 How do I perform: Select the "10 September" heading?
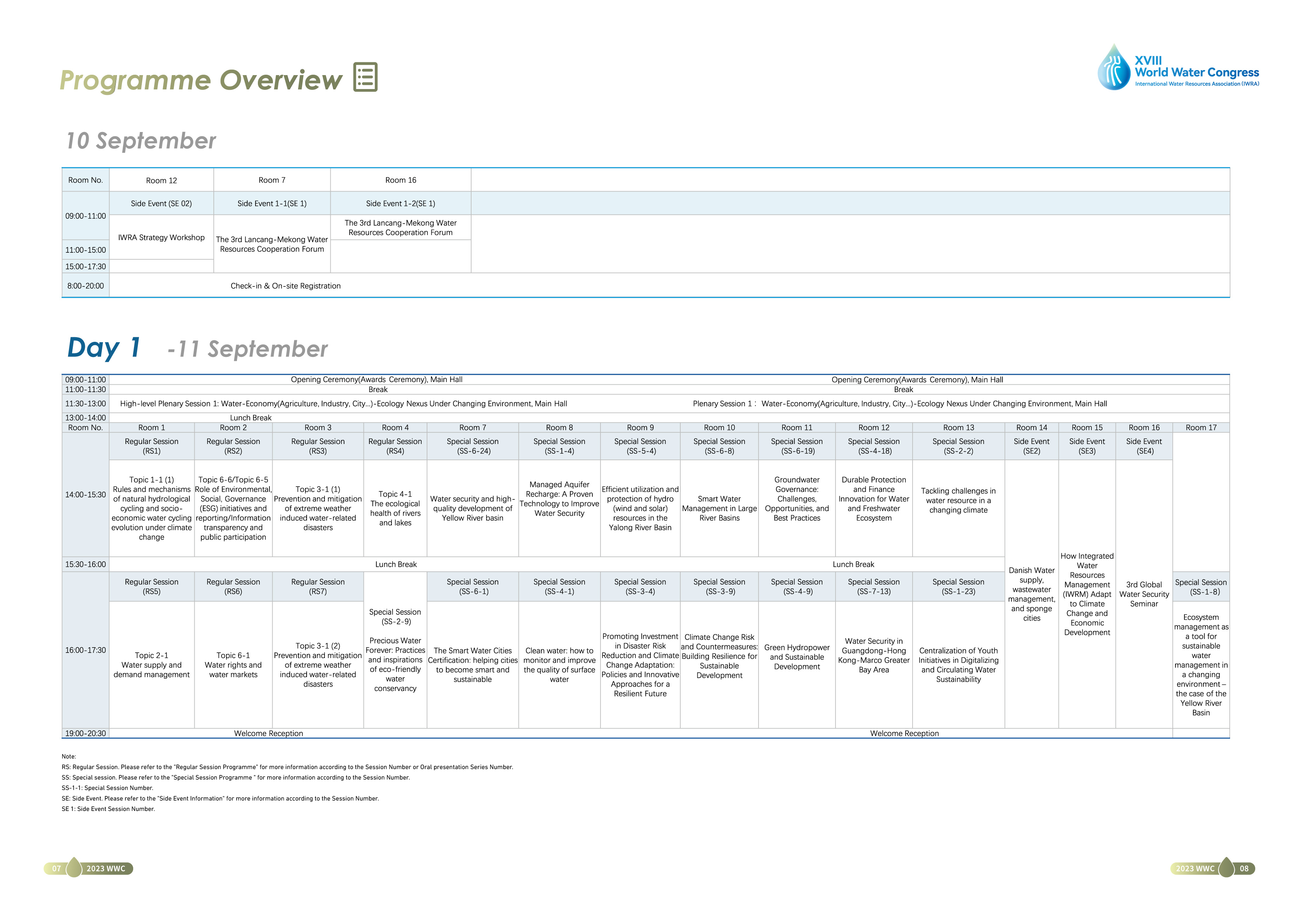click(x=141, y=141)
